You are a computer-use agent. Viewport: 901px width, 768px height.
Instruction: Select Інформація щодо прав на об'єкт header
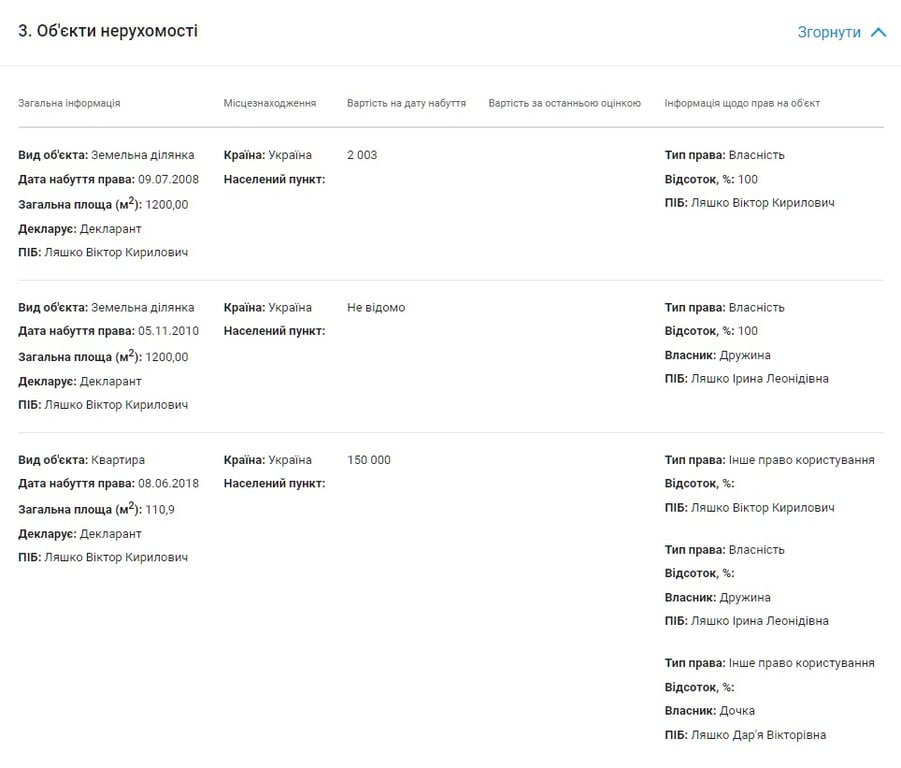pos(742,103)
